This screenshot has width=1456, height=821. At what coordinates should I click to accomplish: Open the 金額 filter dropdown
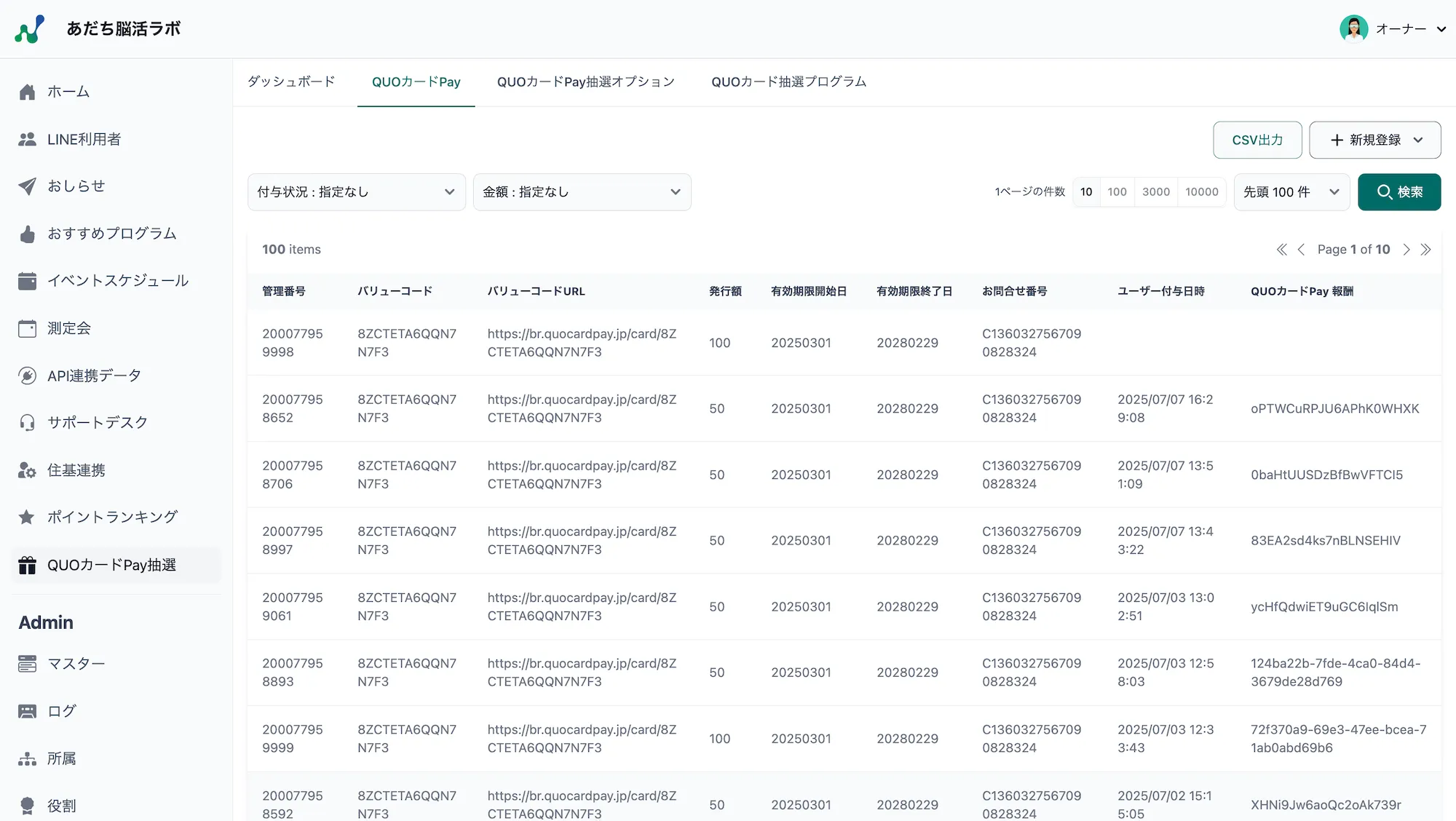click(x=582, y=191)
